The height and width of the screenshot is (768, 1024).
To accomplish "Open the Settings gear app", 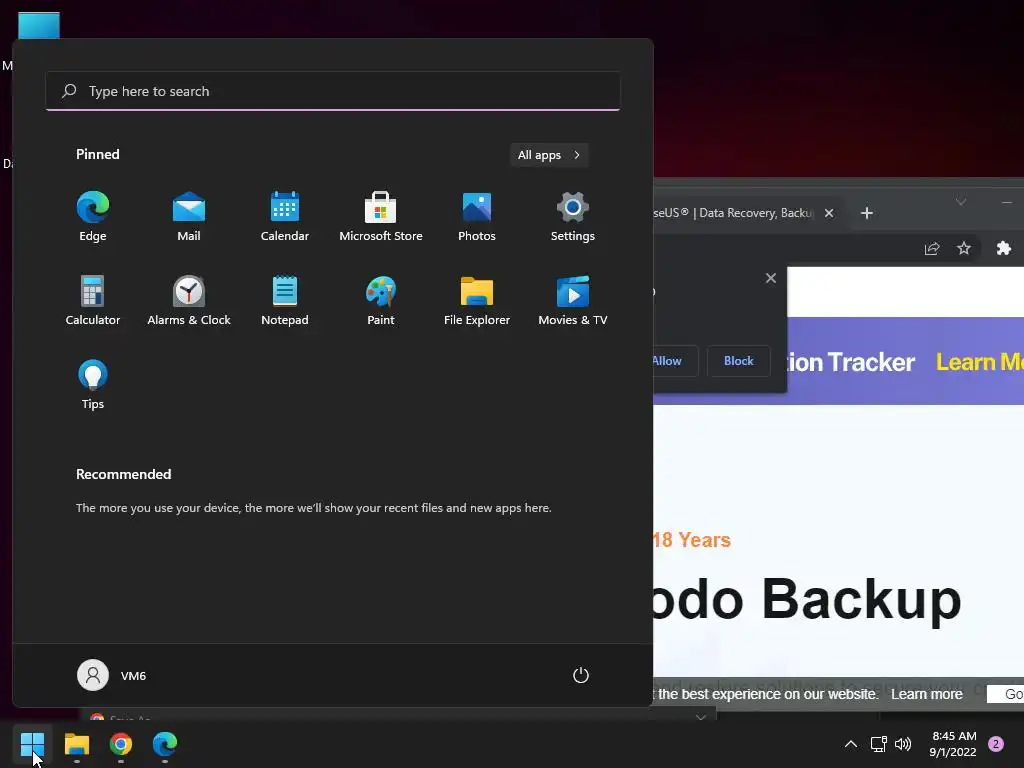I will coord(573,217).
